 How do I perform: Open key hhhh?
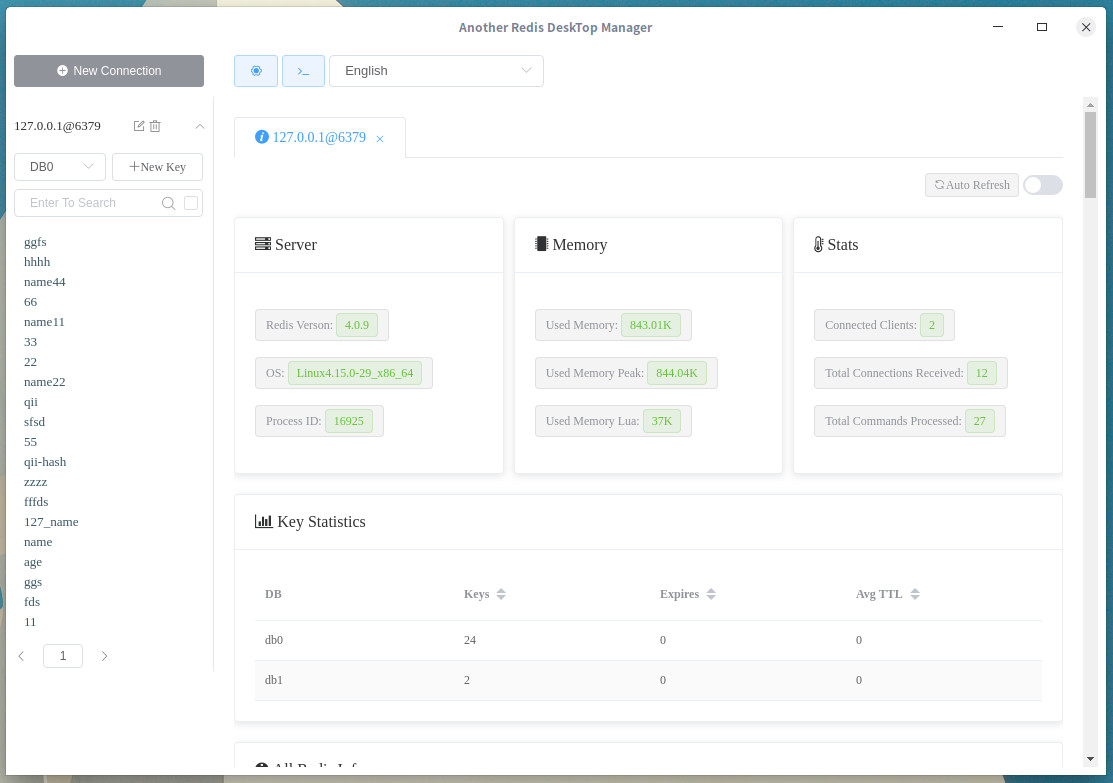coord(37,262)
